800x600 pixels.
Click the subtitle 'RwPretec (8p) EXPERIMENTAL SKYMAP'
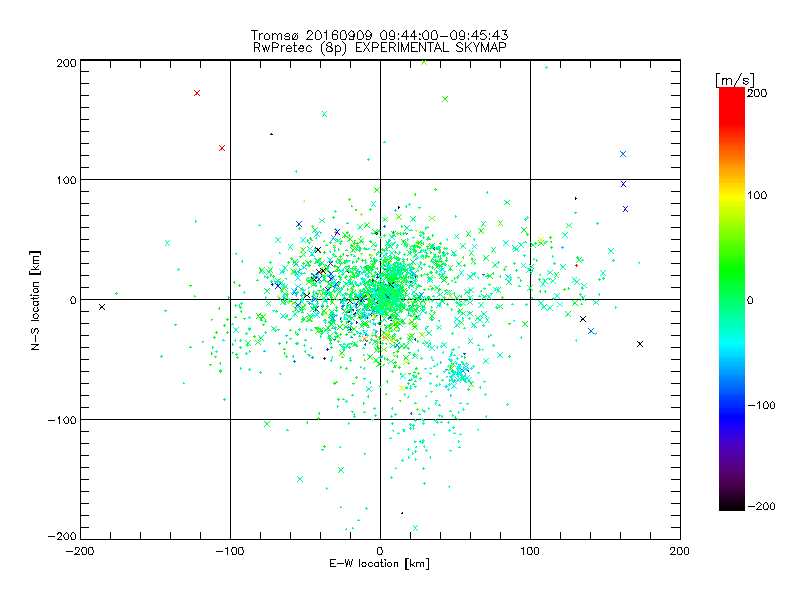point(380,48)
